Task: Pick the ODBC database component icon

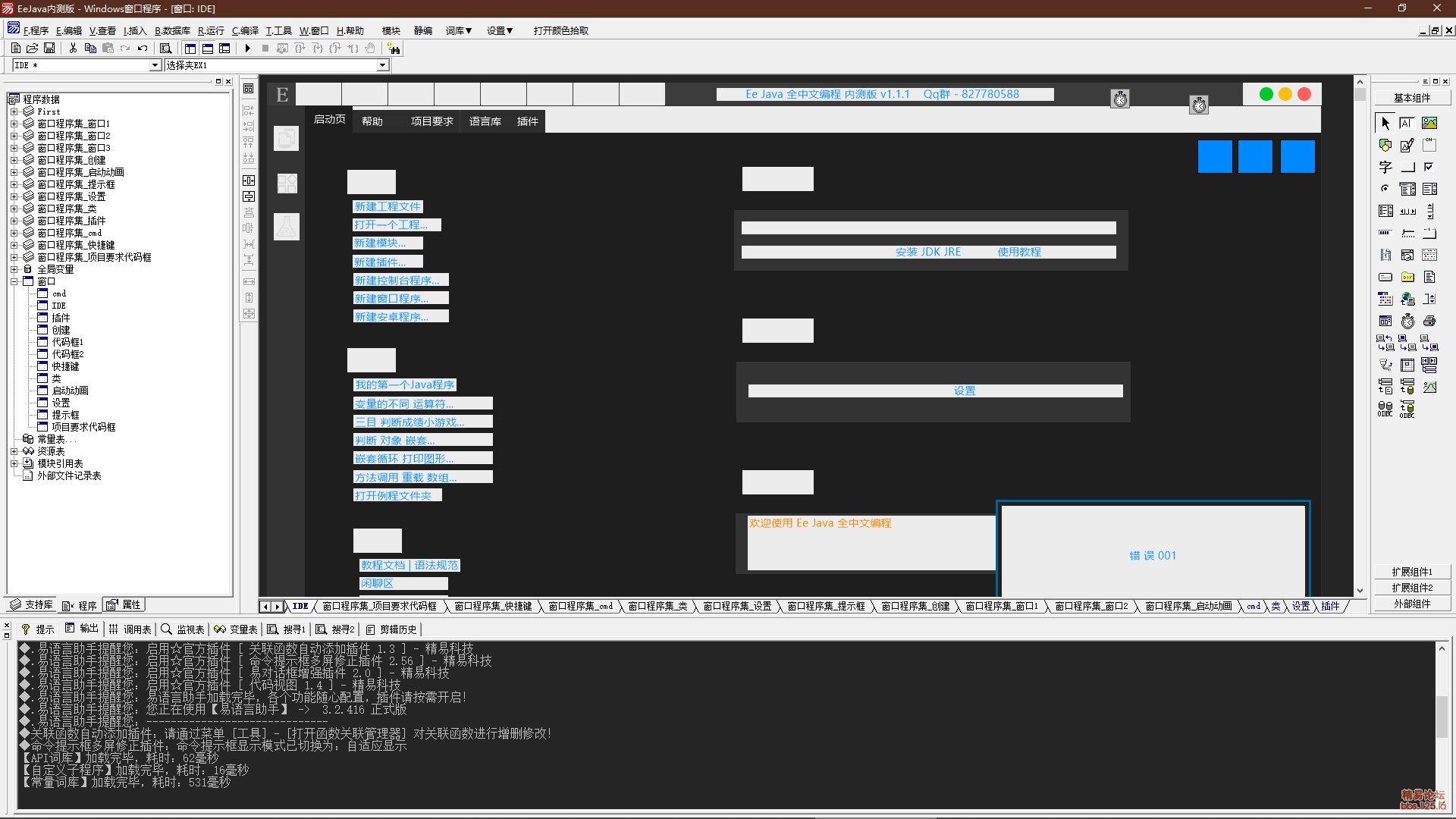Action: 1385,409
